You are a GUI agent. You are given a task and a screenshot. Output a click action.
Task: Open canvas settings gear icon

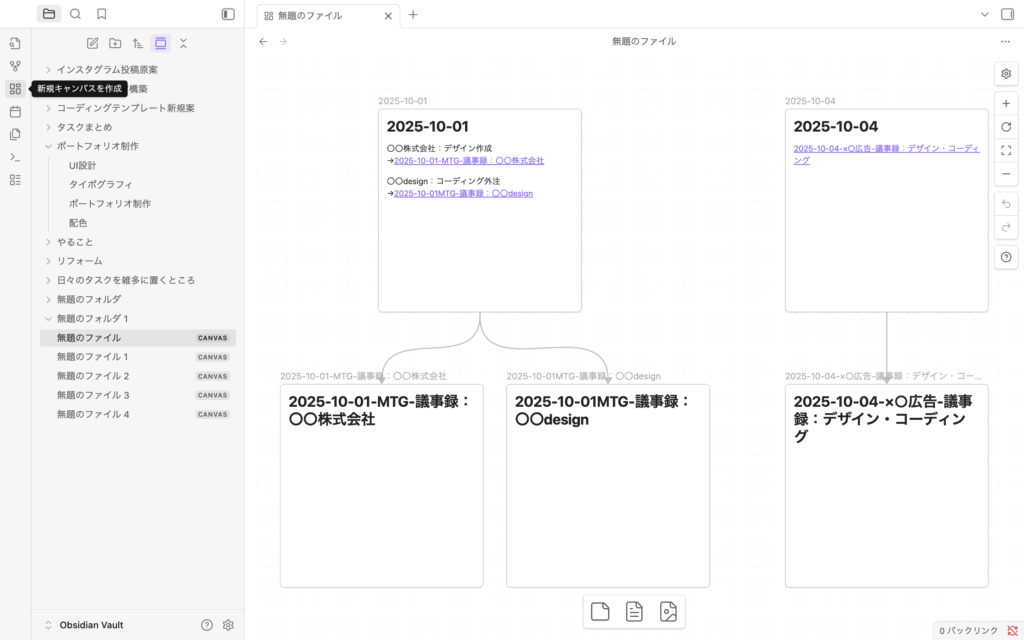click(1006, 74)
